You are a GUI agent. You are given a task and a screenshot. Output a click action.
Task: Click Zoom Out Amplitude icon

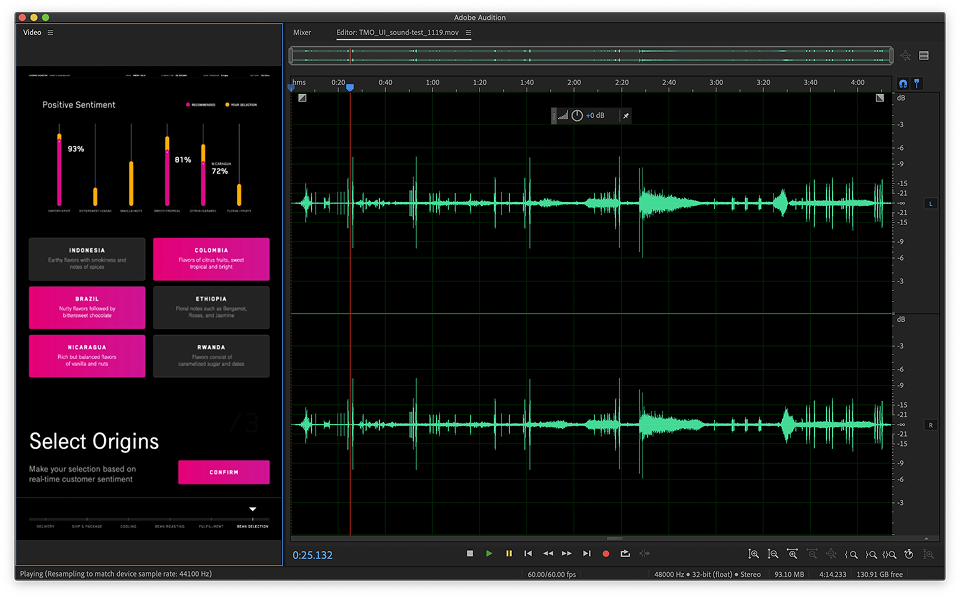[773, 555]
